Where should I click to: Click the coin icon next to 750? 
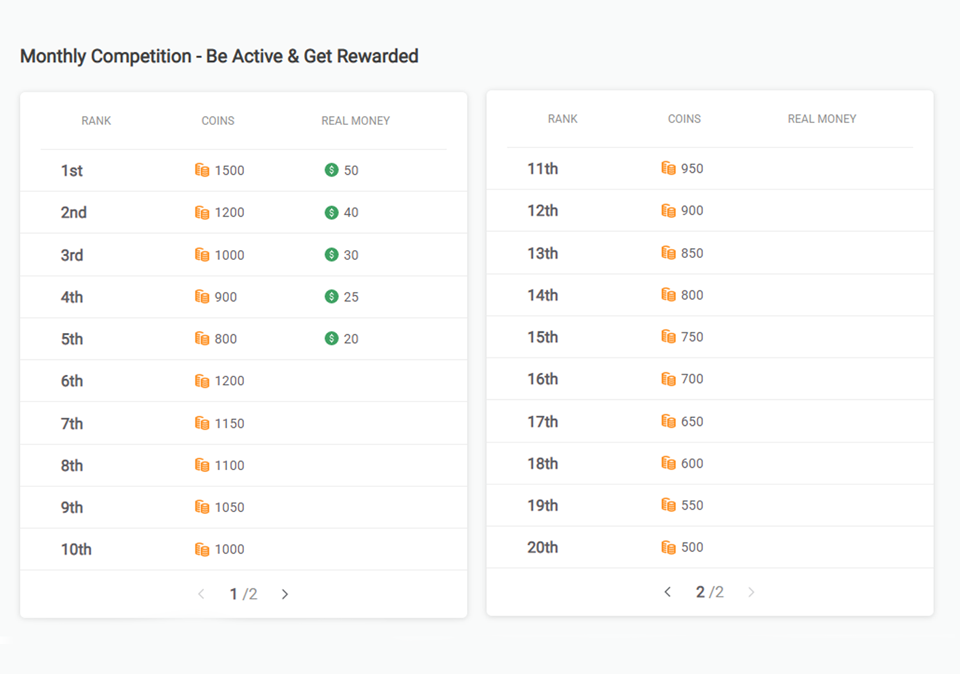[668, 337]
